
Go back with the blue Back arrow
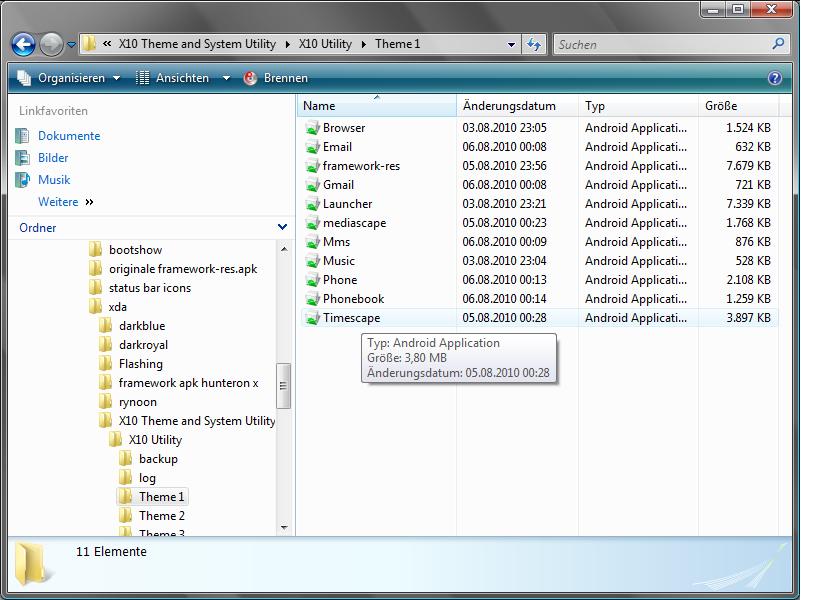click(x=24, y=44)
